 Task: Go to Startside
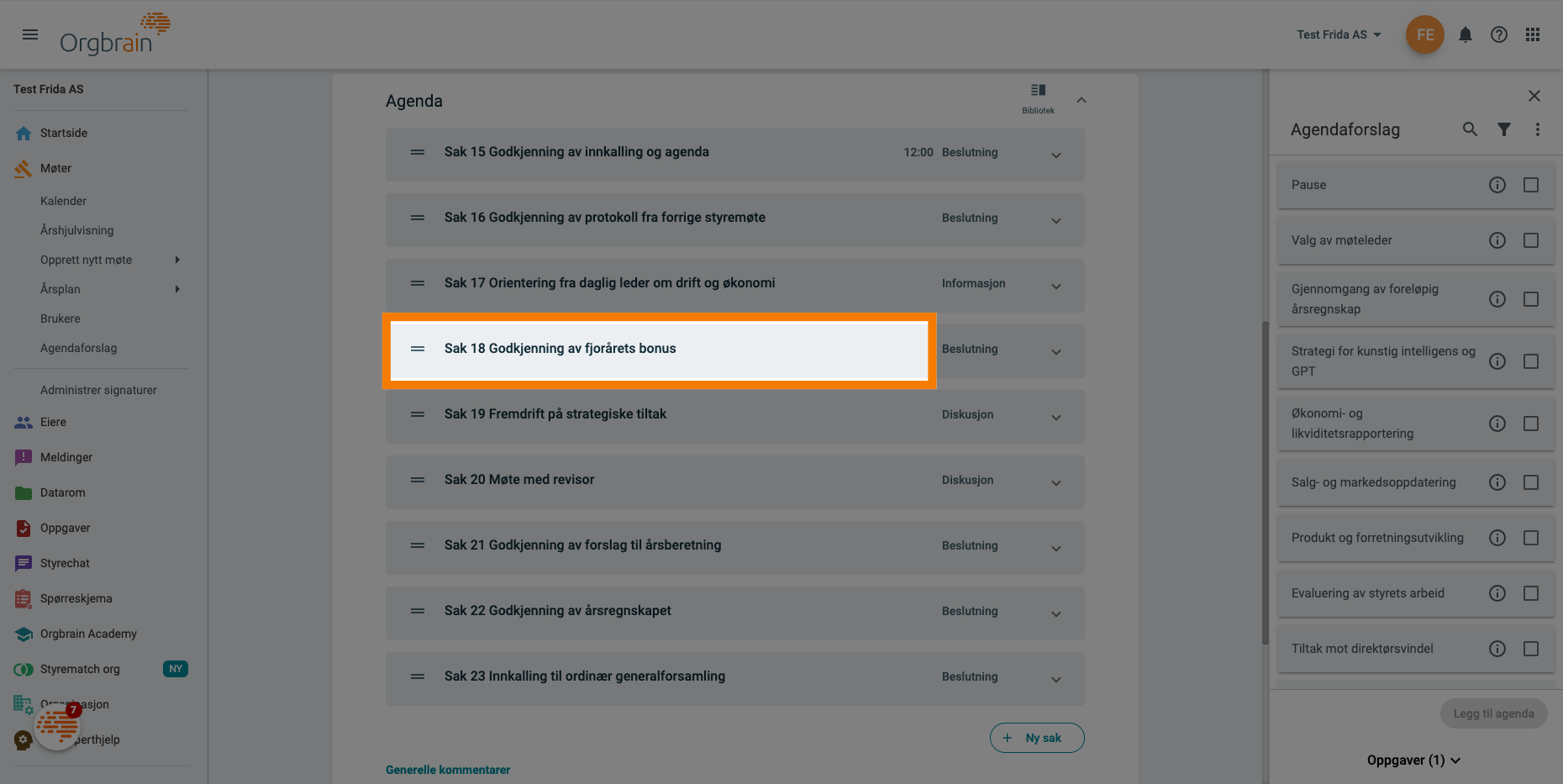click(x=64, y=133)
